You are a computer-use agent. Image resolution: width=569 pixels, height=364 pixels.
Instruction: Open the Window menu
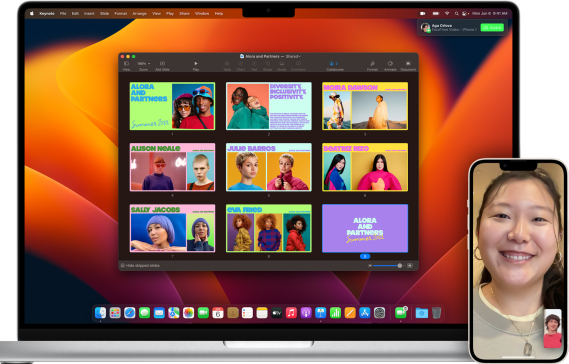(x=202, y=13)
